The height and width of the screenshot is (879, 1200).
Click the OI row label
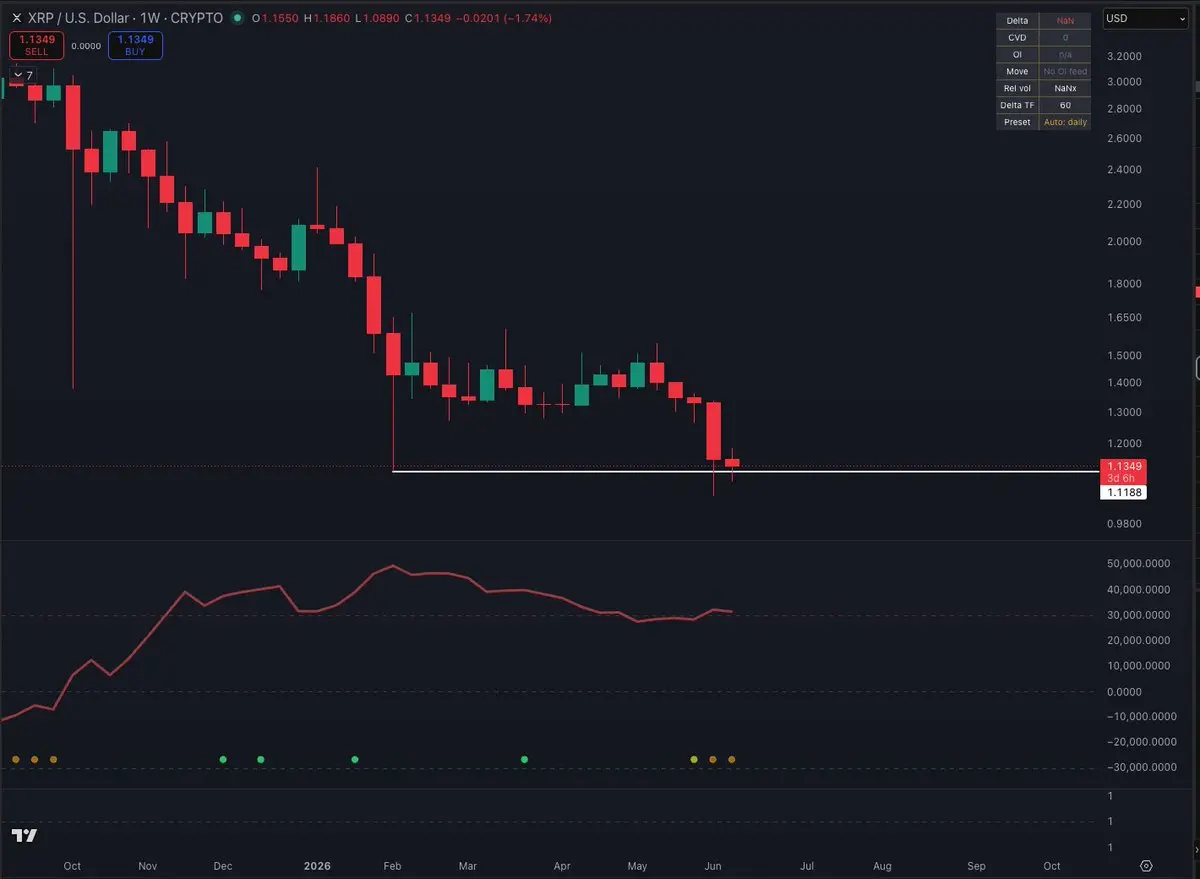pos(1017,54)
